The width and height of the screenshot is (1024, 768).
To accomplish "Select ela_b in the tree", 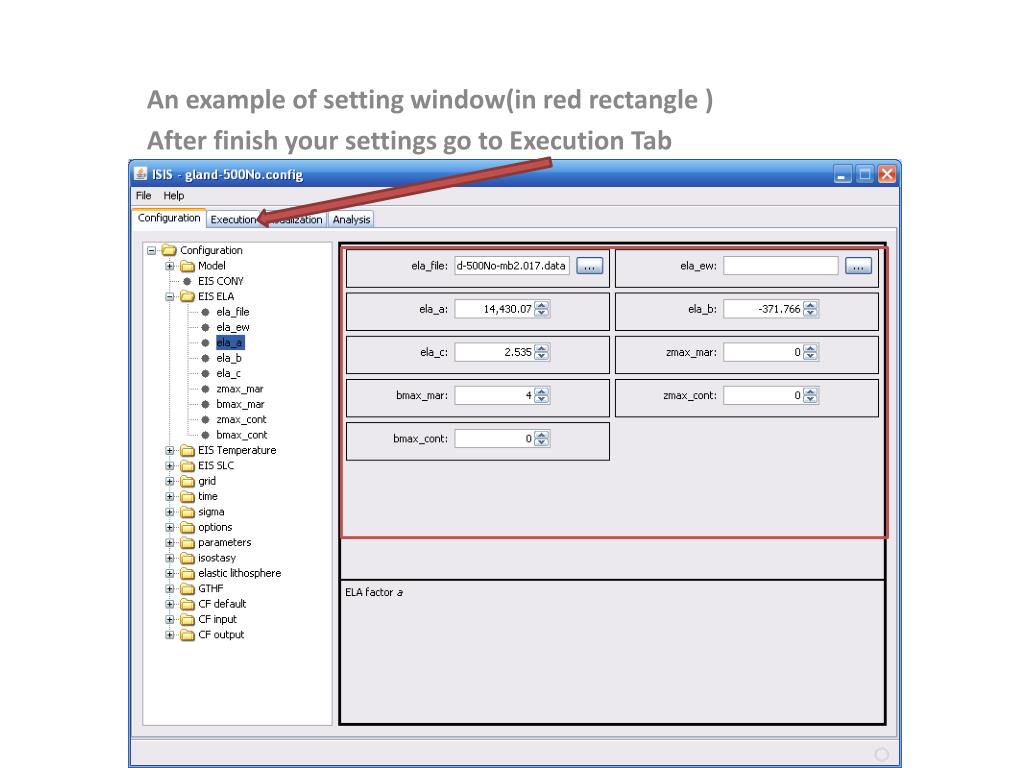I will [229, 358].
